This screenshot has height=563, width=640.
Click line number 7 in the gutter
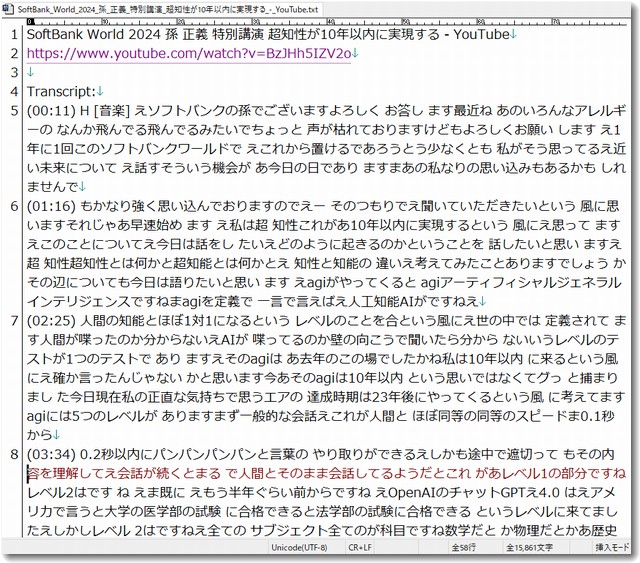[14, 321]
